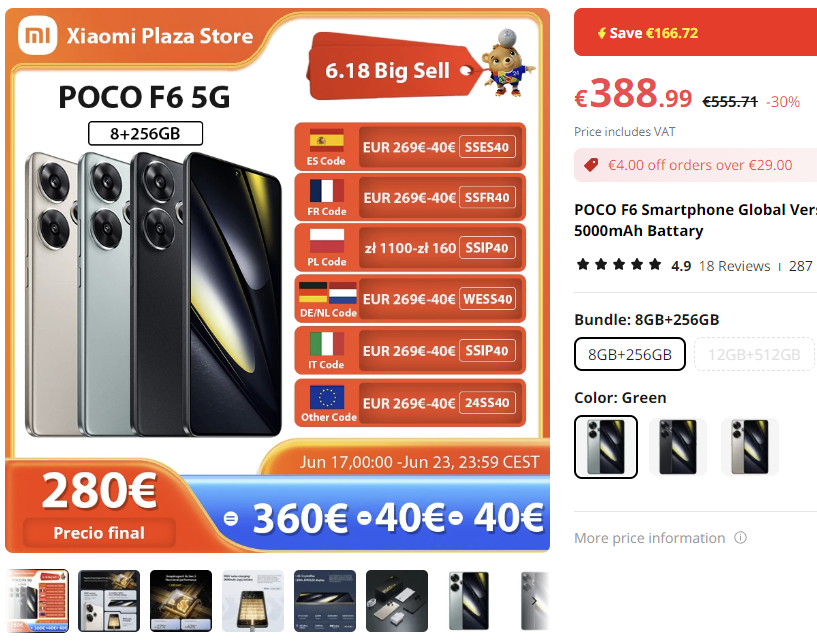Choose the Titanium silver color phone swatch
Image resolution: width=817 pixels, height=642 pixels.
coord(749,447)
